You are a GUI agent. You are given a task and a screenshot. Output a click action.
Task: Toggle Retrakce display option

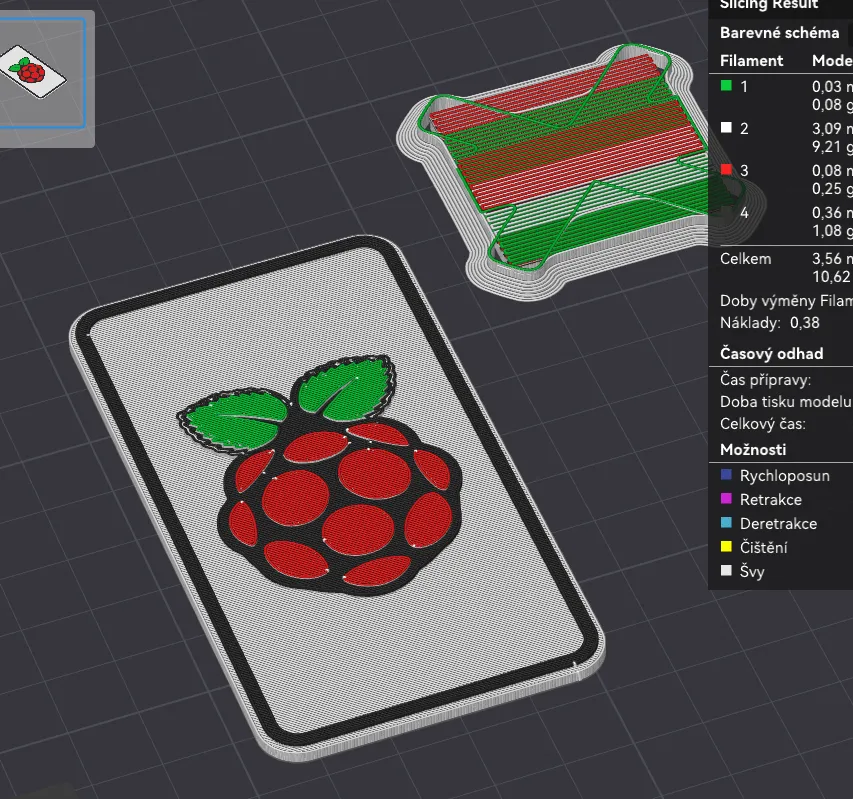pyautogui.click(x=726, y=499)
